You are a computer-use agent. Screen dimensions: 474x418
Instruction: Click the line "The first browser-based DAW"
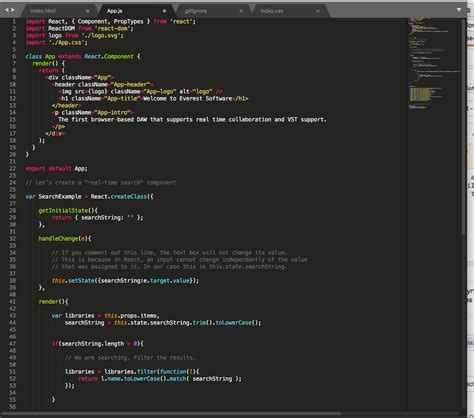[x=192, y=119]
